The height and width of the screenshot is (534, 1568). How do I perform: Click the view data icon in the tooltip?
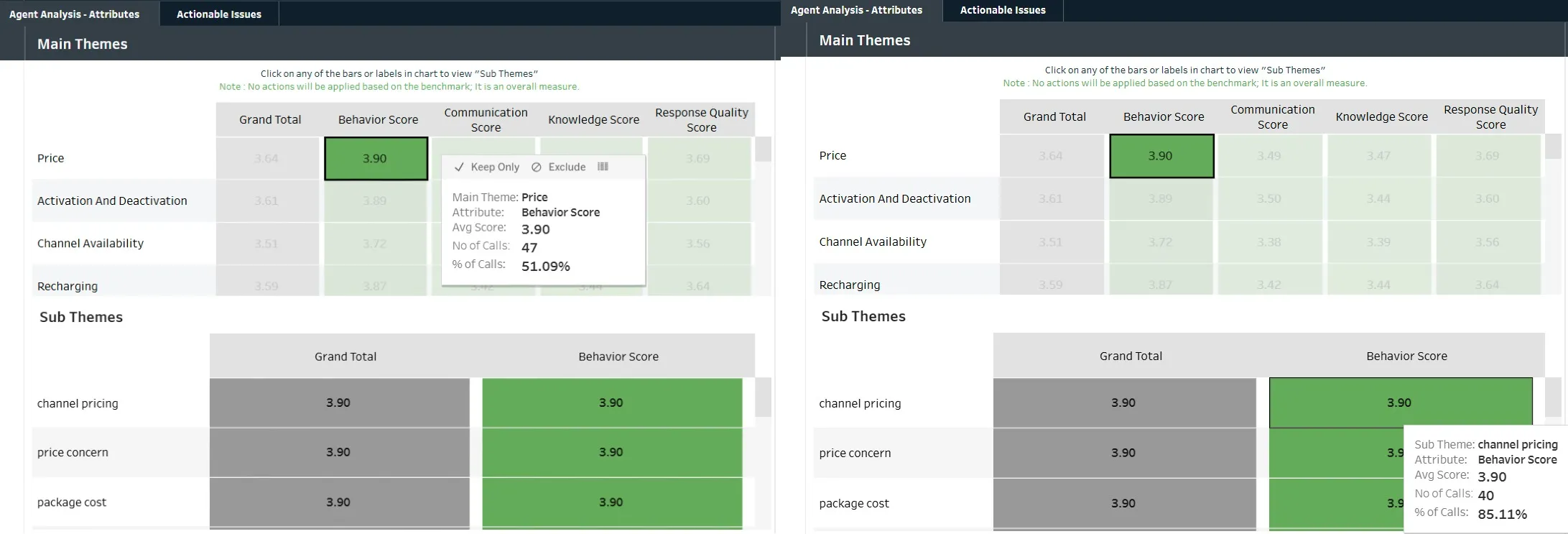click(603, 167)
